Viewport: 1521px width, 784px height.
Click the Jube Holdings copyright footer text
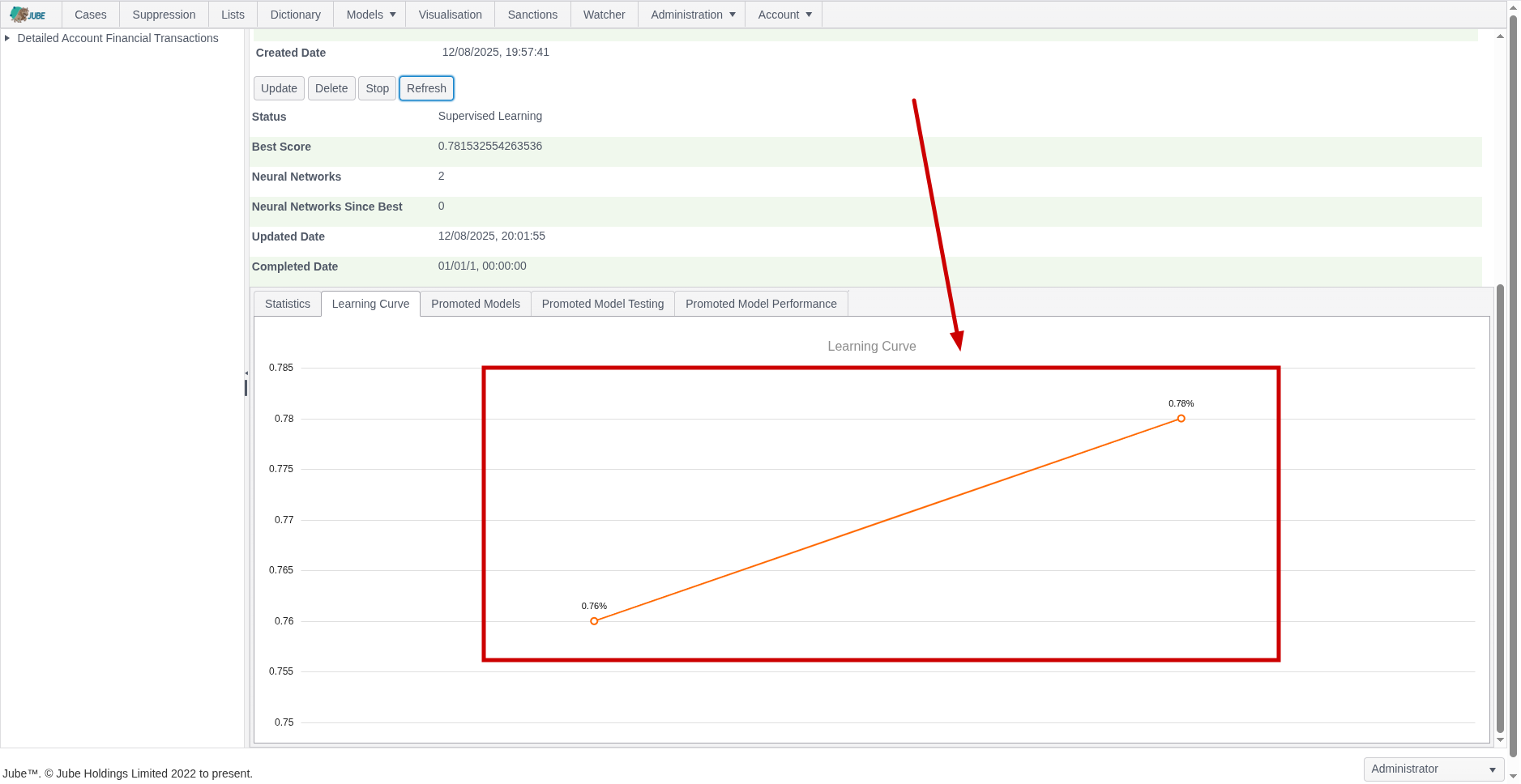point(127,773)
